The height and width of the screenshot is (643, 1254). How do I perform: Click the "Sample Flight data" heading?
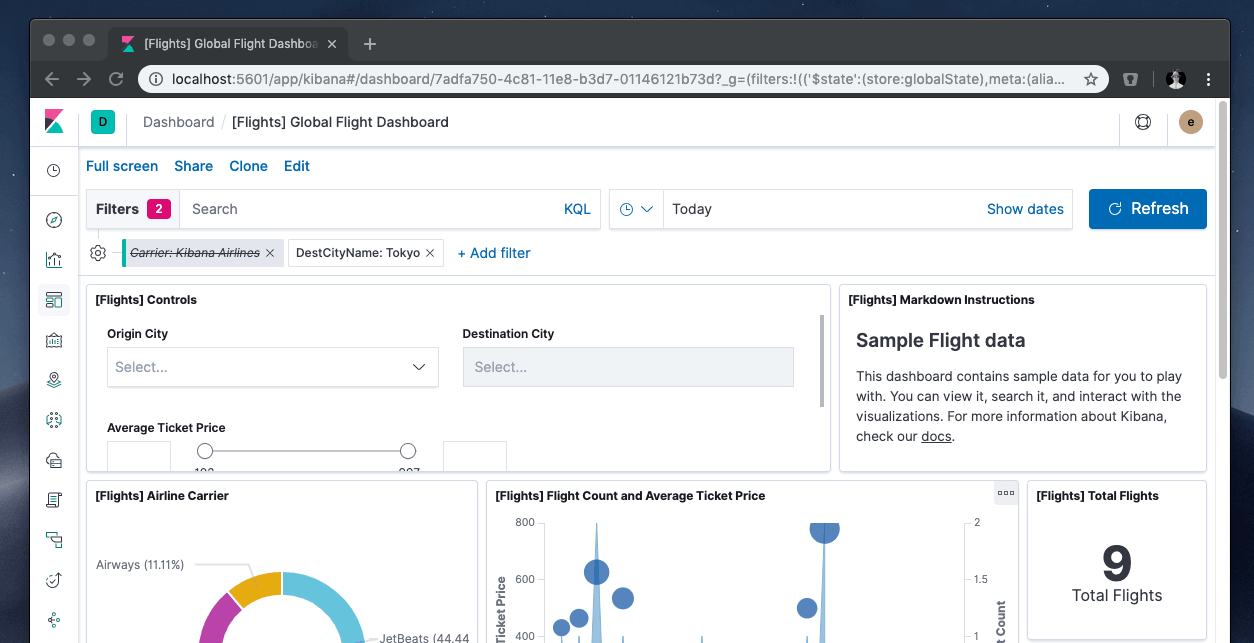coord(940,341)
